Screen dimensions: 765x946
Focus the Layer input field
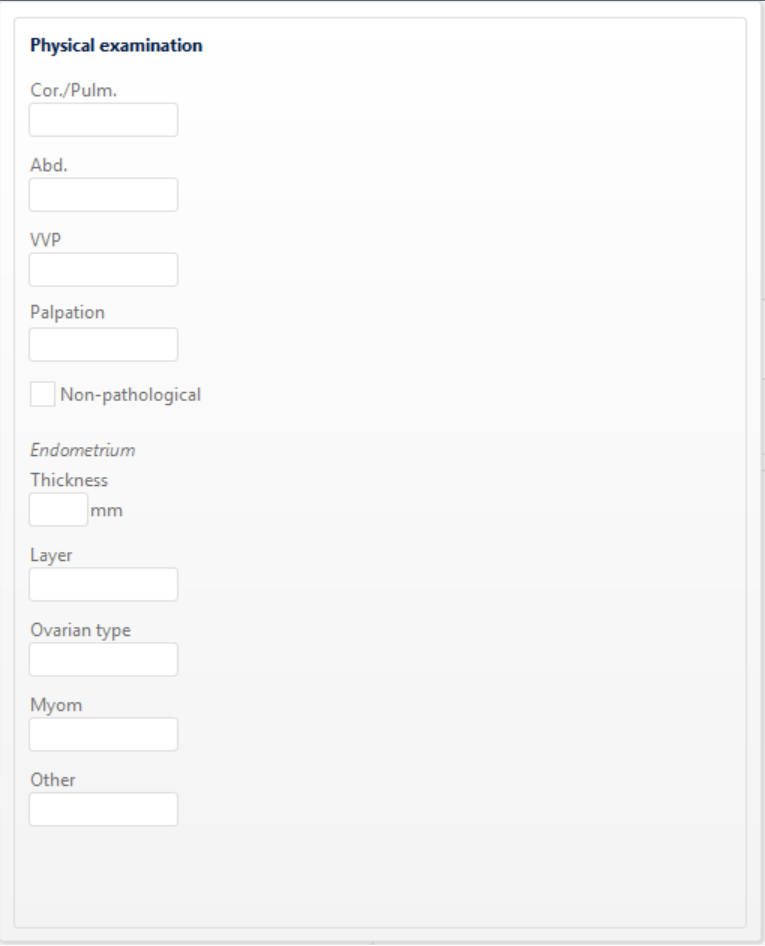(x=104, y=585)
